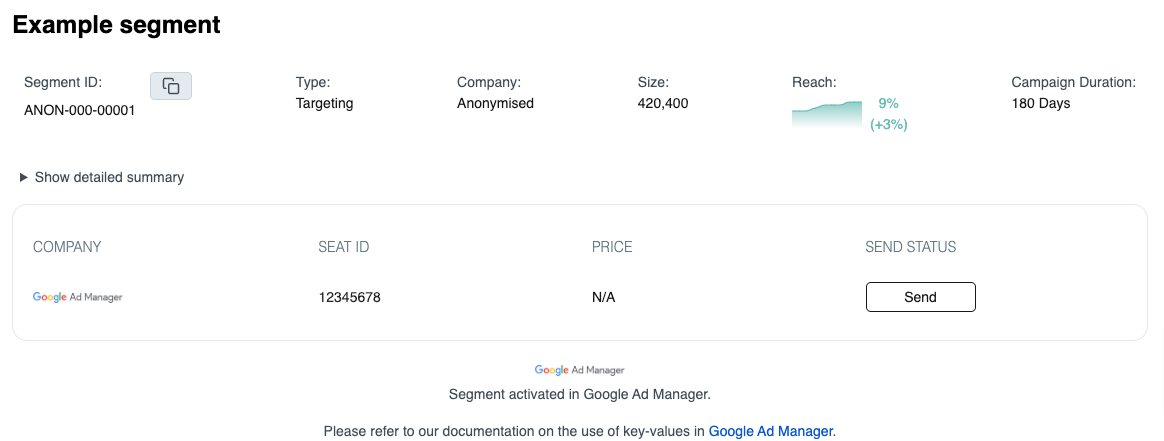
Task: Click the Reach sparkline chart
Action: pyautogui.click(x=826, y=114)
